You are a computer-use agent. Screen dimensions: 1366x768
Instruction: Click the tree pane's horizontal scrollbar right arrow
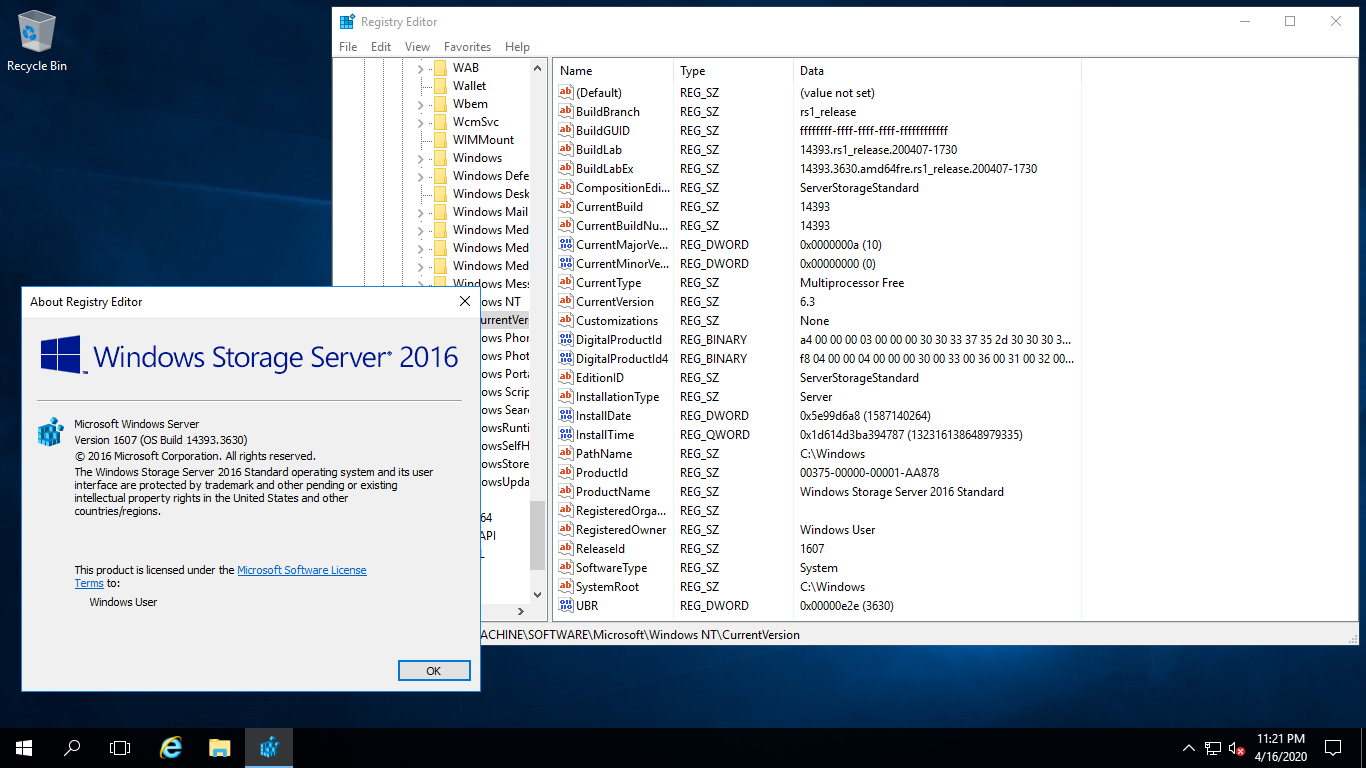(520, 611)
